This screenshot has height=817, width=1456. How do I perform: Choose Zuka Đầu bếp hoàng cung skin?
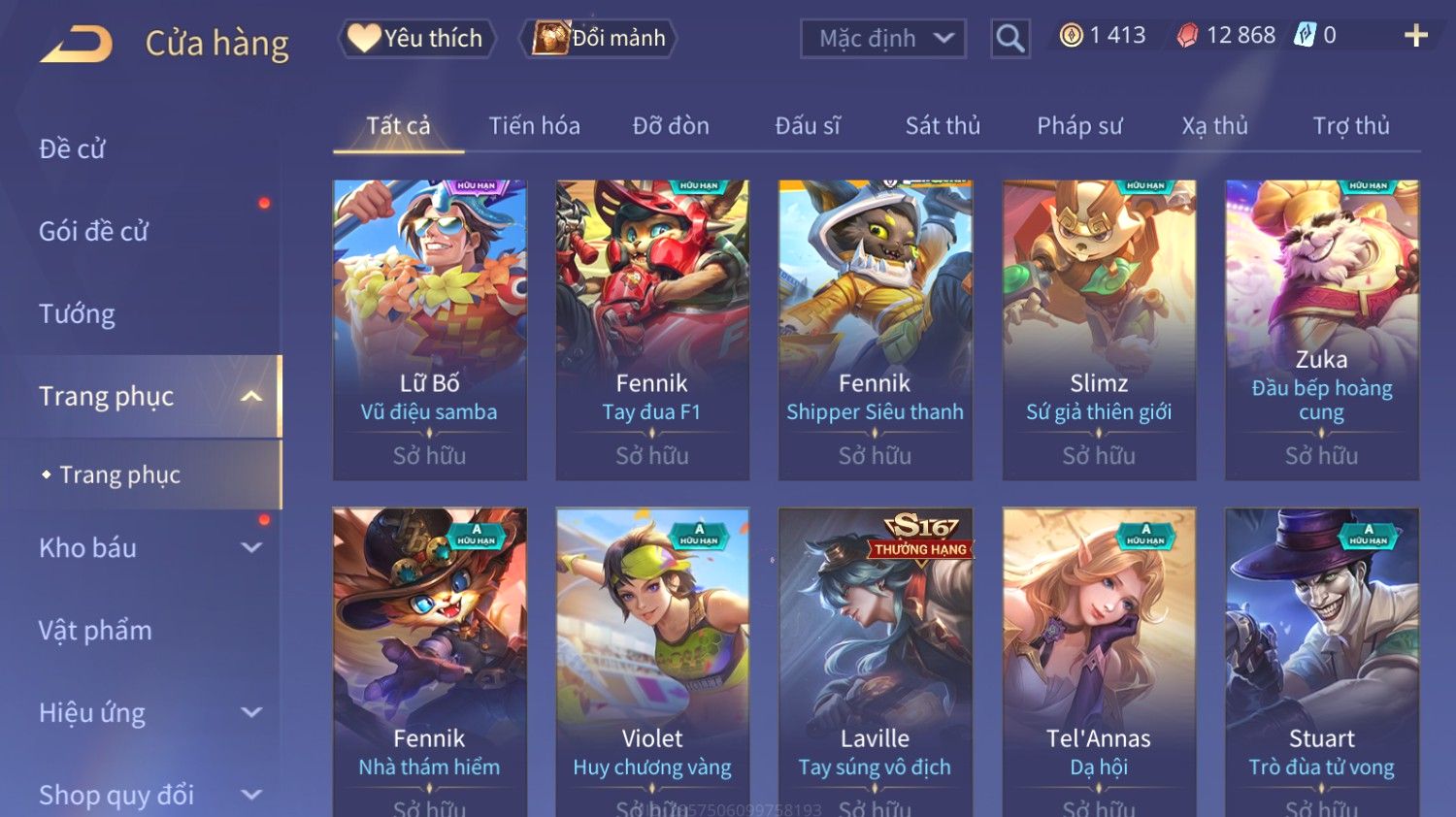tap(1321, 330)
